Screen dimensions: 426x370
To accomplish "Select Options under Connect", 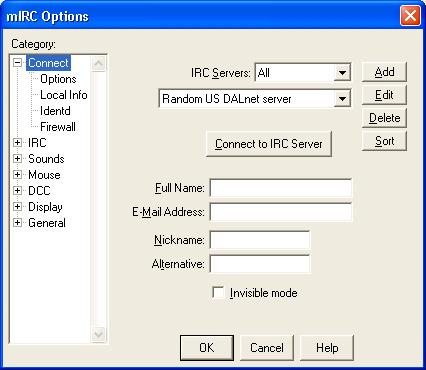I will click(58, 79).
